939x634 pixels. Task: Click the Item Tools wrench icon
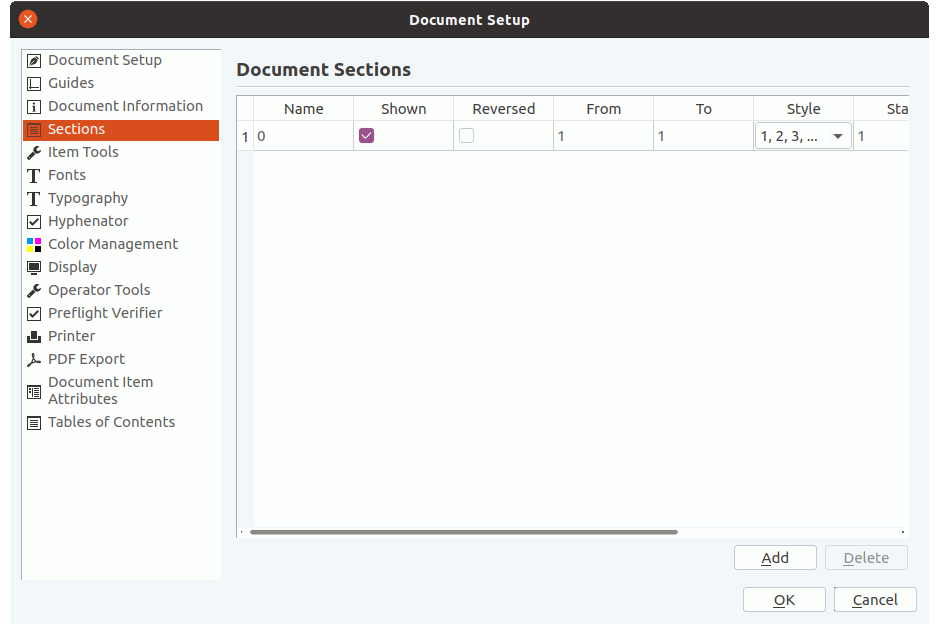34,153
